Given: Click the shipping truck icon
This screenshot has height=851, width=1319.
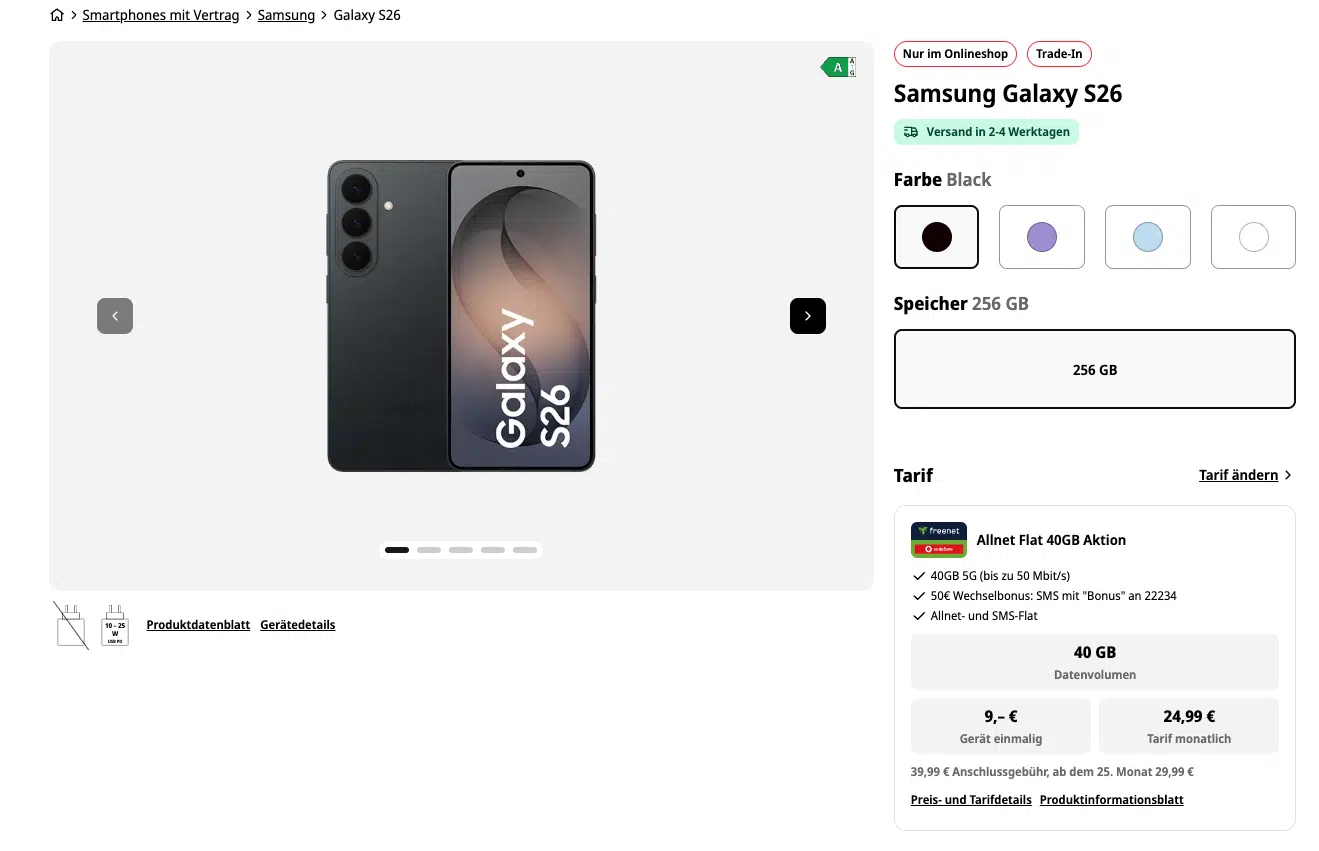Looking at the screenshot, I should [x=910, y=132].
